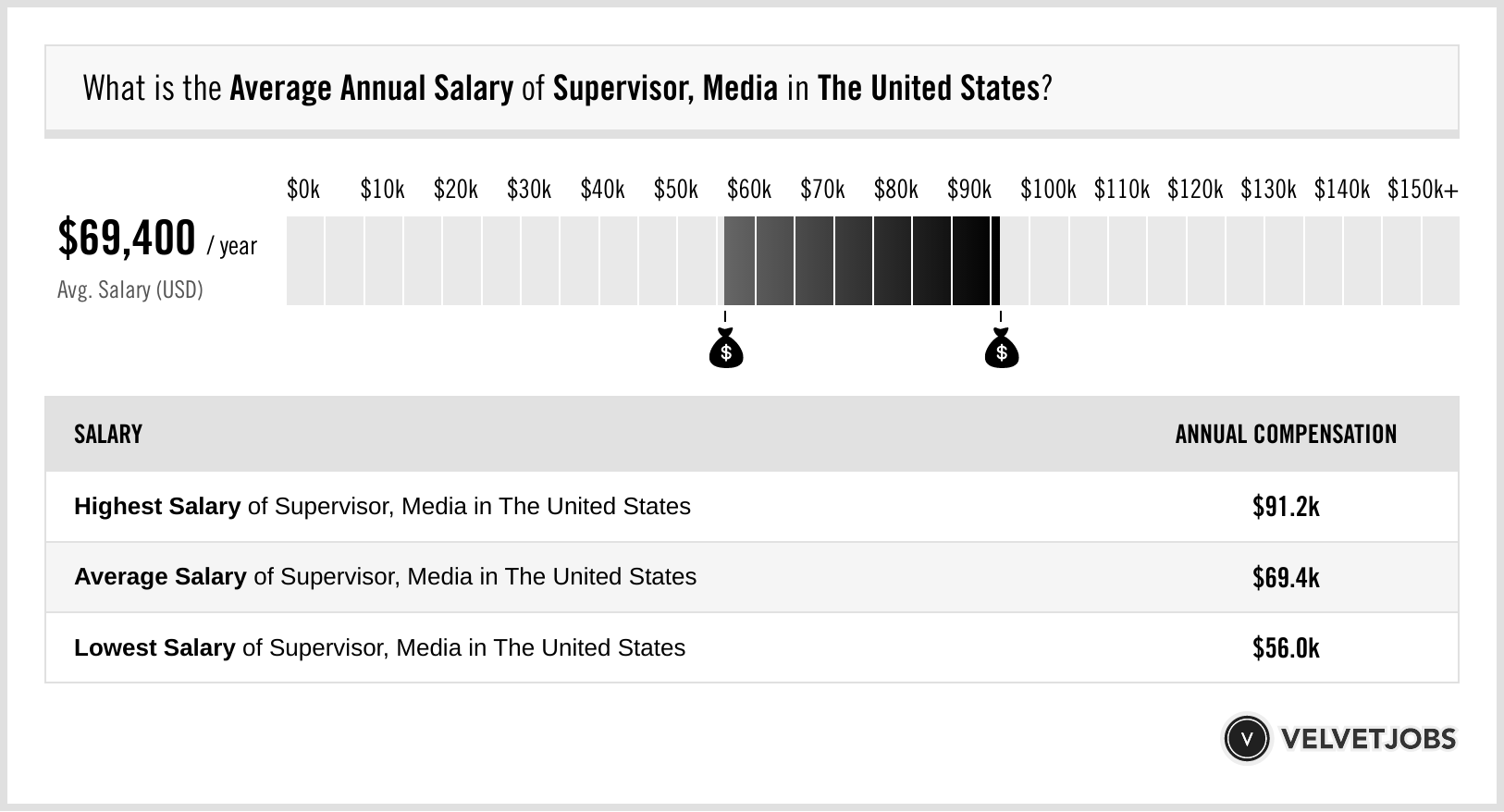
Task: Click the SALARY column header
Action: pyautogui.click(x=108, y=434)
